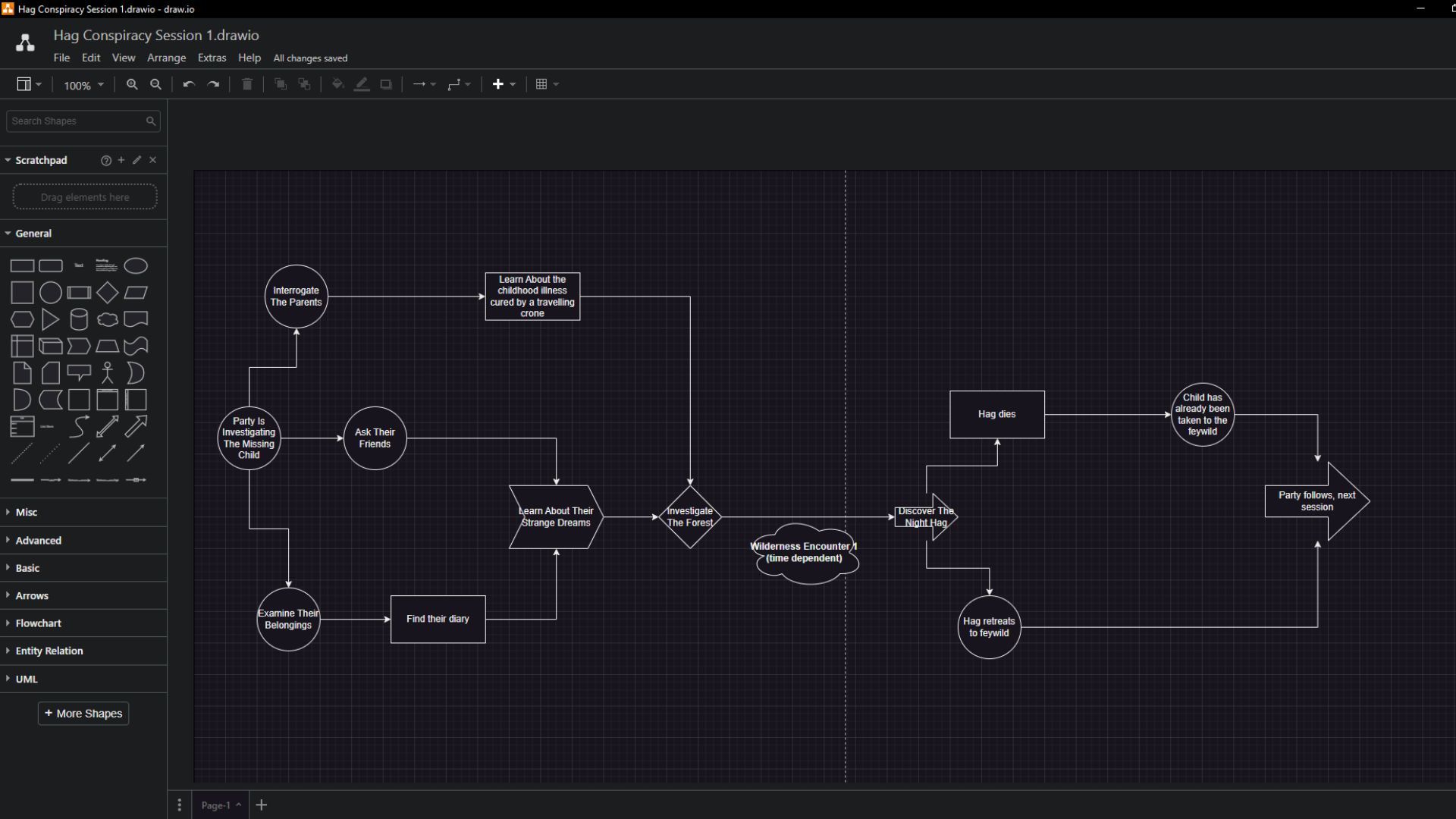Open the pages three-dot menu
The height and width of the screenshot is (819, 1456).
[x=180, y=805]
